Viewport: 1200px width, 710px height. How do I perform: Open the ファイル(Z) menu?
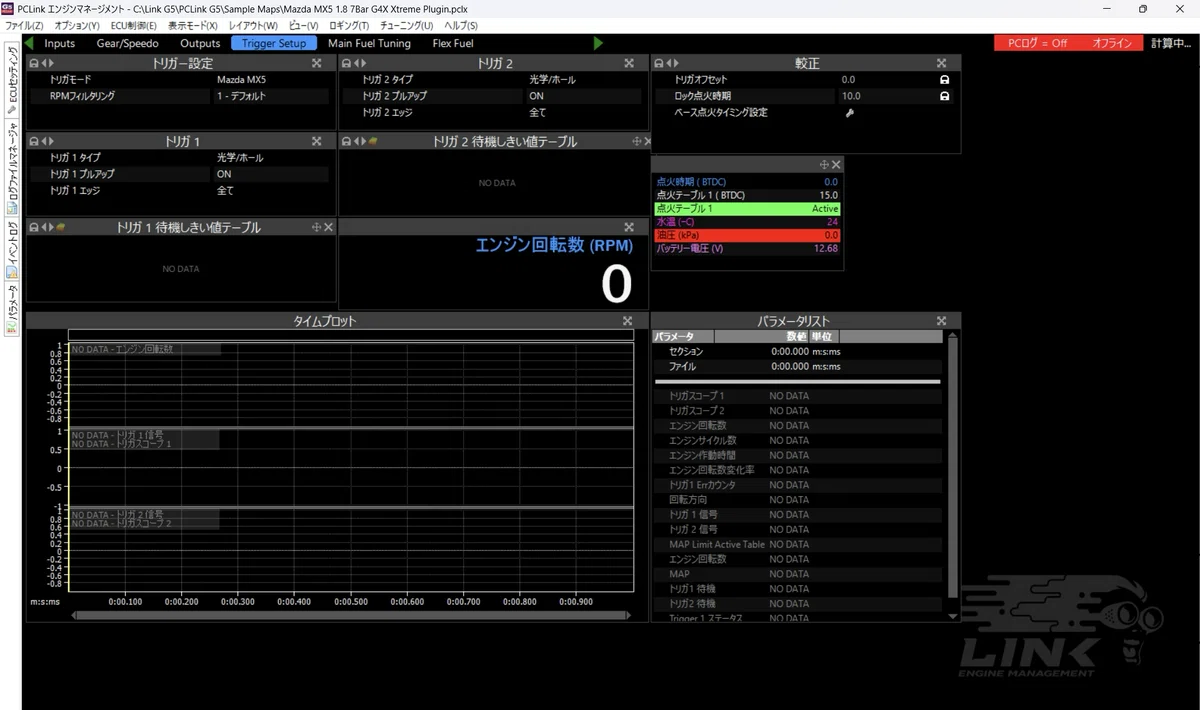pyautogui.click(x=24, y=25)
